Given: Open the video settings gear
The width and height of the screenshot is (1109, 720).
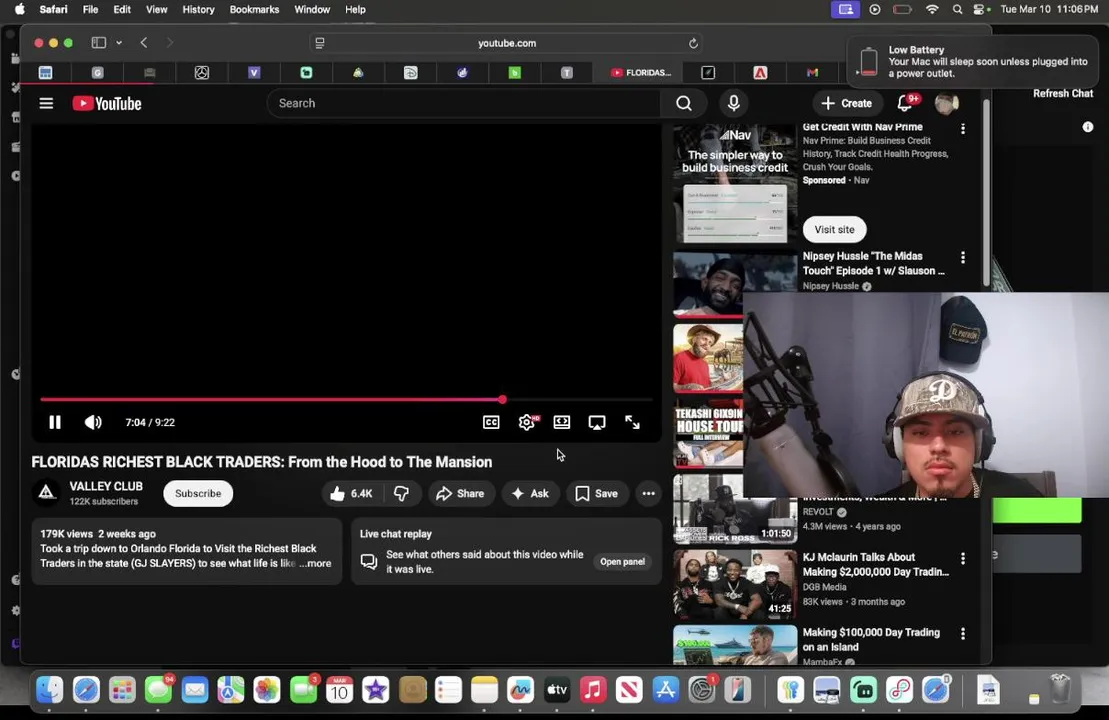Looking at the screenshot, I should [x=527, y=422].
